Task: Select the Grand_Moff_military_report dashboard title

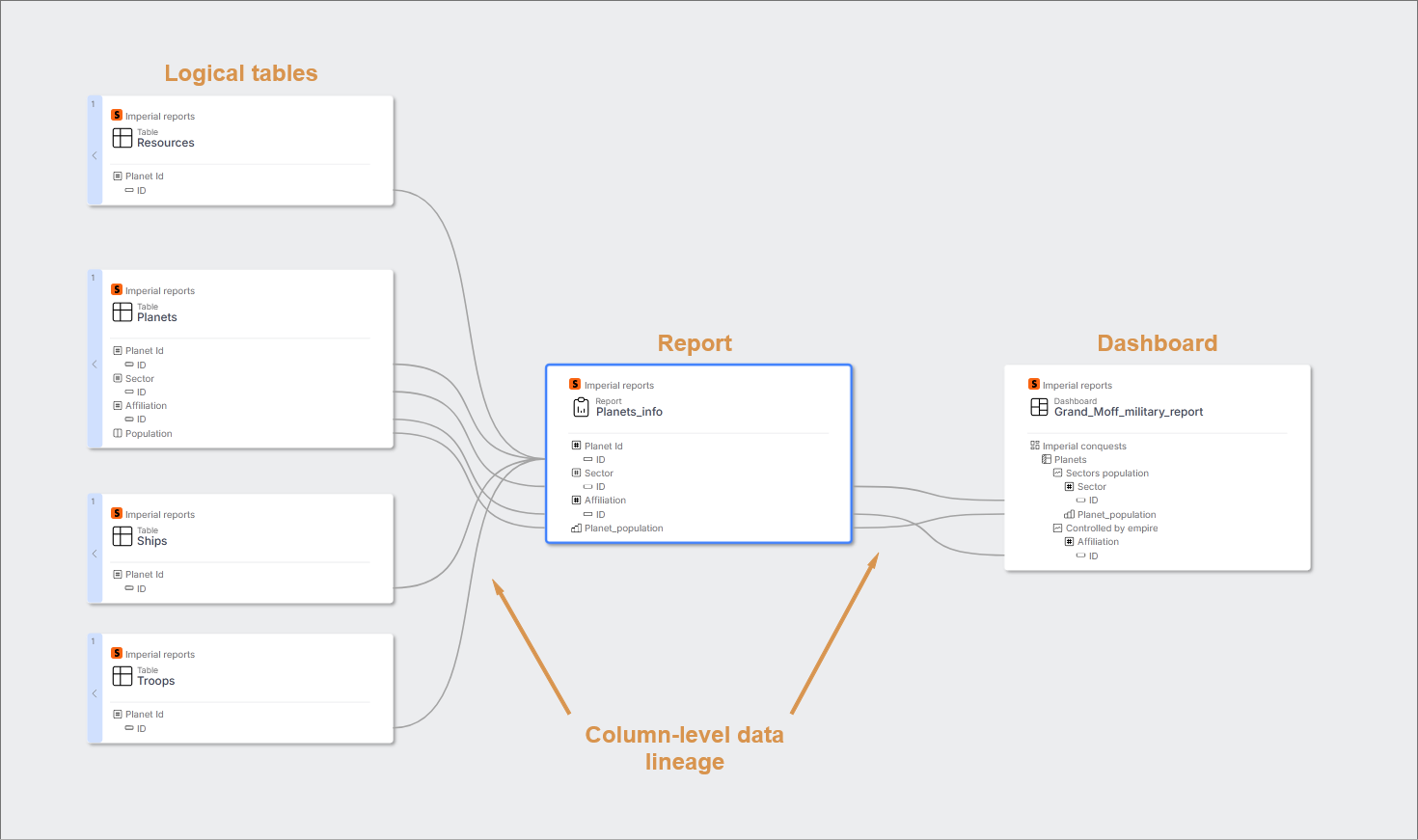Action: (1129, 412)
